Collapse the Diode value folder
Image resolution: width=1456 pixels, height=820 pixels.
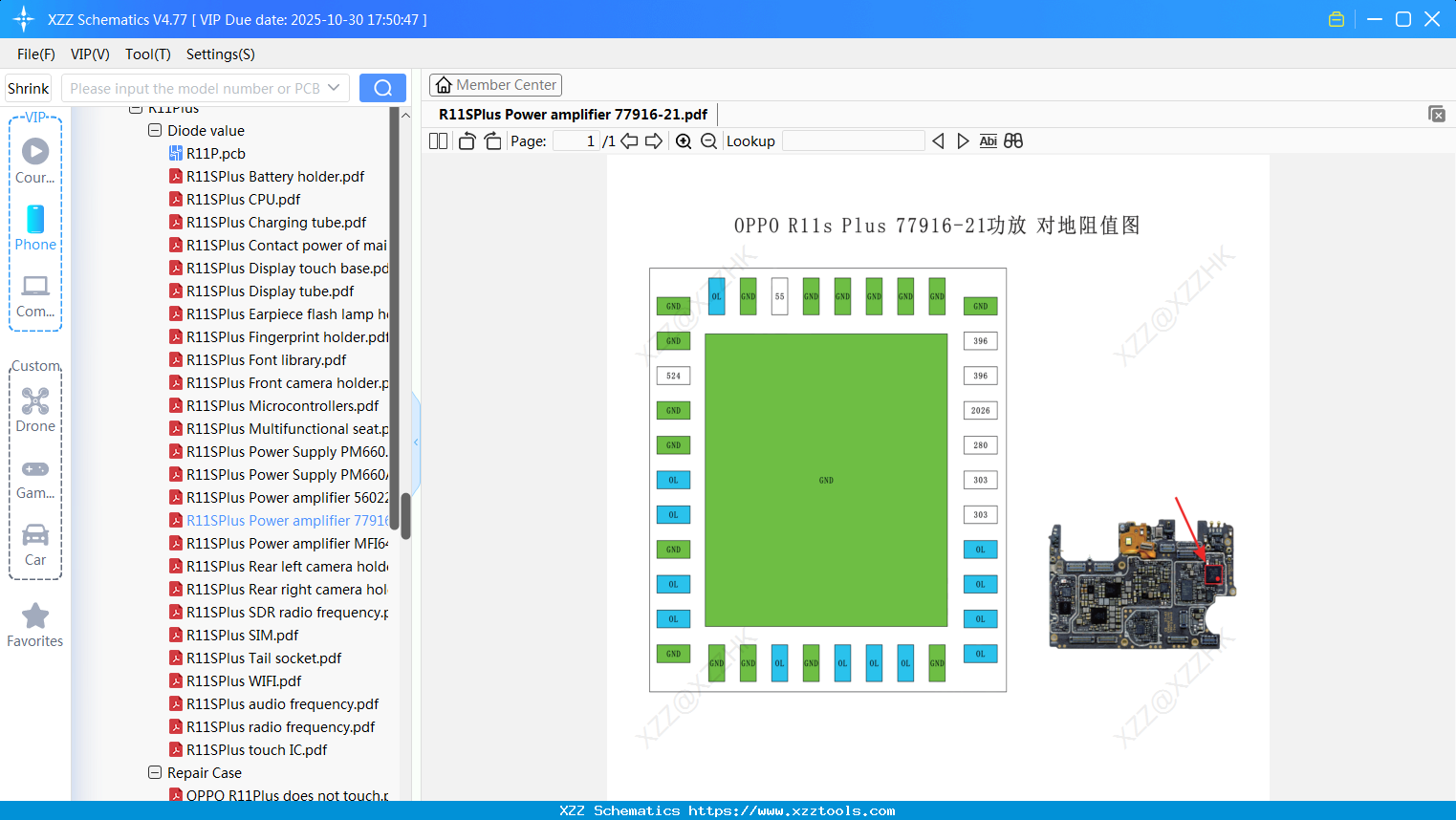tap(155, 130)
